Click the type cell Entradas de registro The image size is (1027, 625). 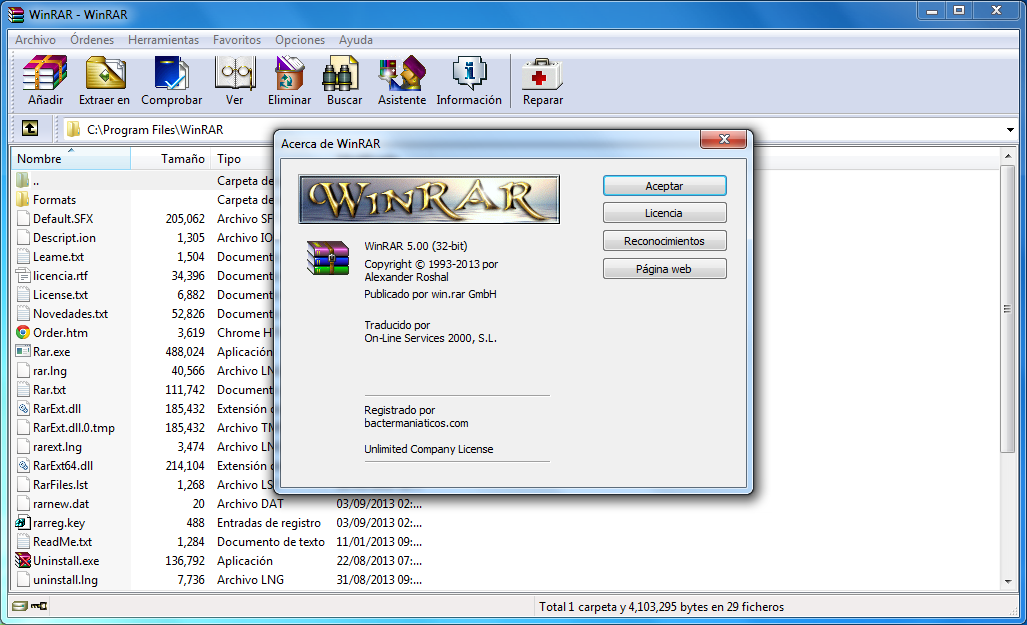tap(269, 523)
